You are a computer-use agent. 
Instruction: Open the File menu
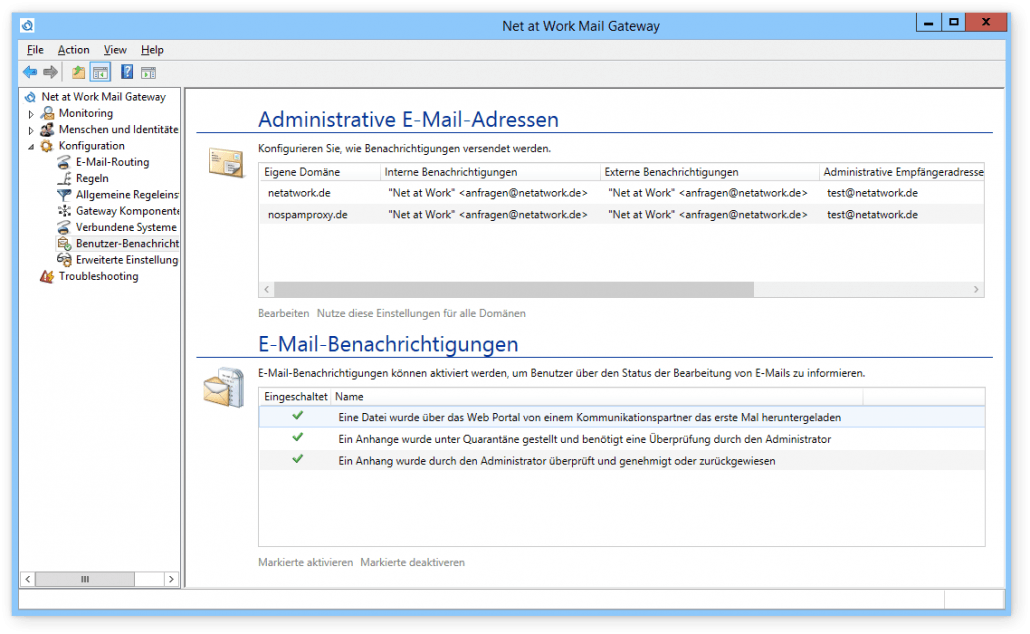coord(35,50)
